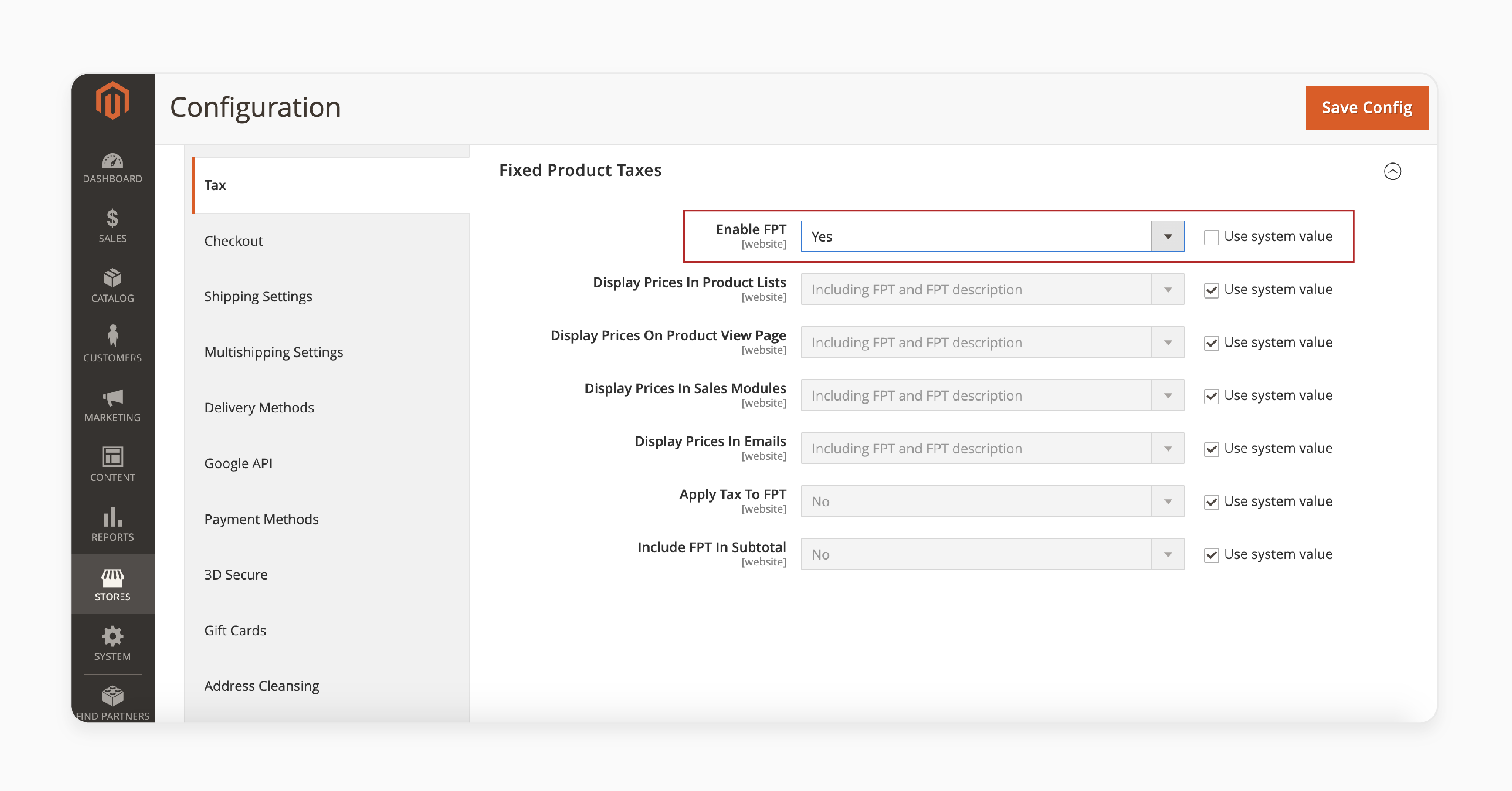This screenshot has height=791, width=1512.
Task: Open the Customers person icon
Action: [112, 336]
